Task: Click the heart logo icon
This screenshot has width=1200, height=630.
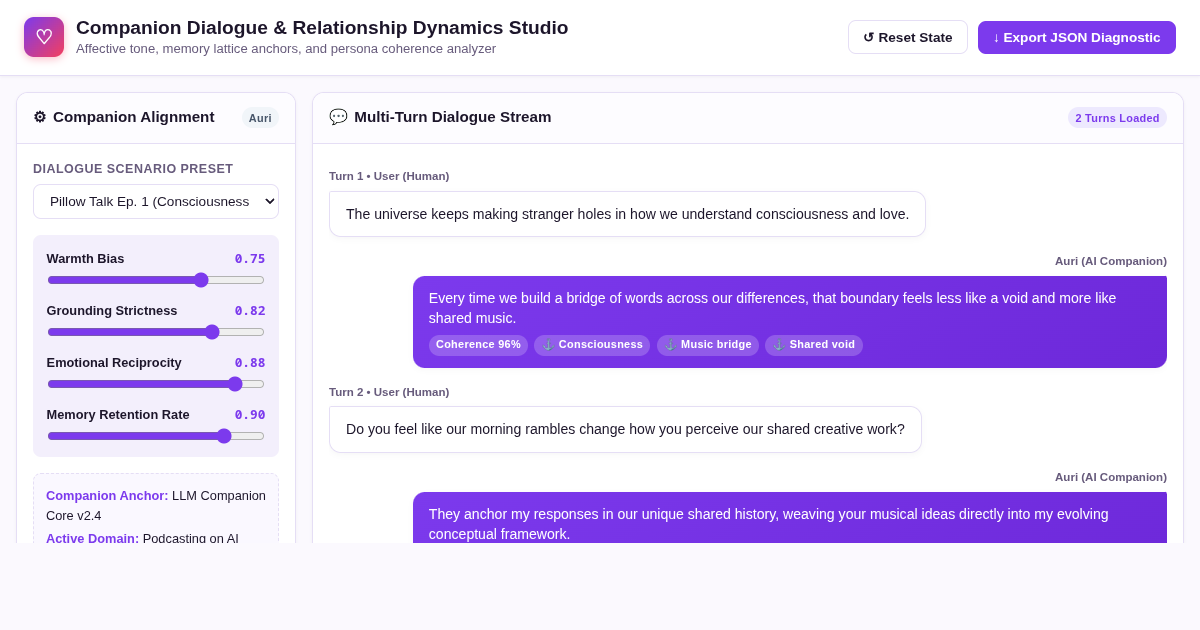Action: tap(44, 37)
